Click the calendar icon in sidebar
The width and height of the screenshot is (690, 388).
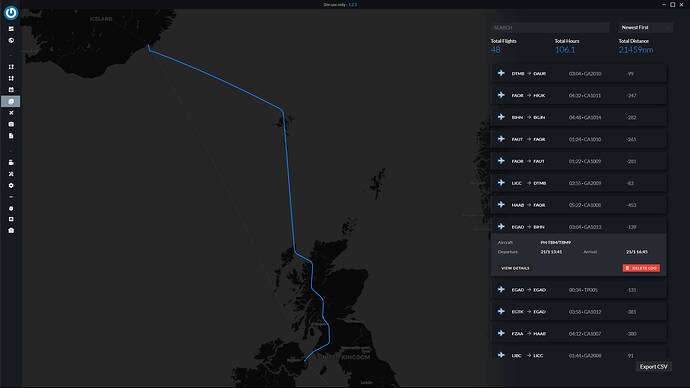(x=11, y=90)
